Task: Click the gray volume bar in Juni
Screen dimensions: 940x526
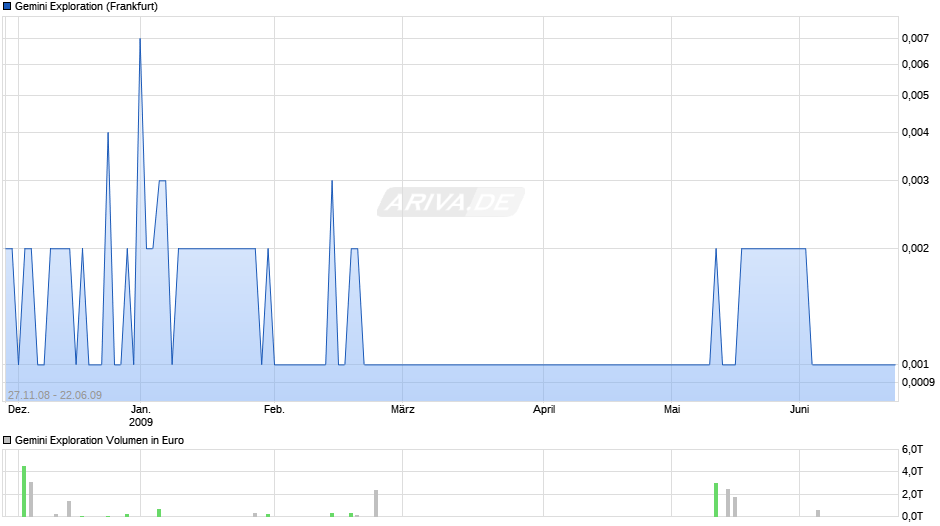Action: click(x=818, y=513)
